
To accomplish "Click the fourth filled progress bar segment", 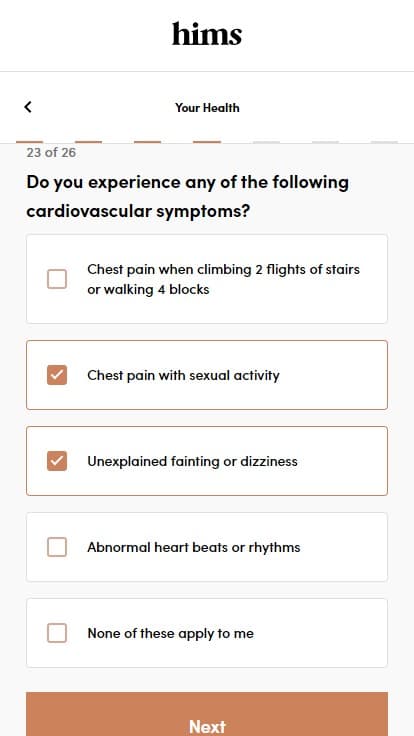I will point(207,142).
